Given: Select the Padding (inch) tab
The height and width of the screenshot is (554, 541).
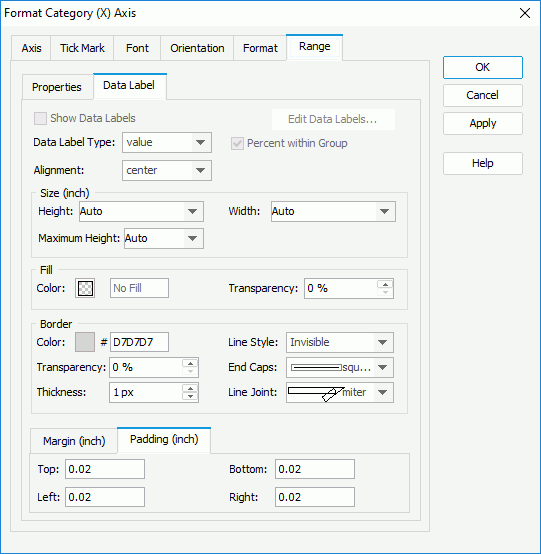Looking at the screenshot, I should 164,440.
